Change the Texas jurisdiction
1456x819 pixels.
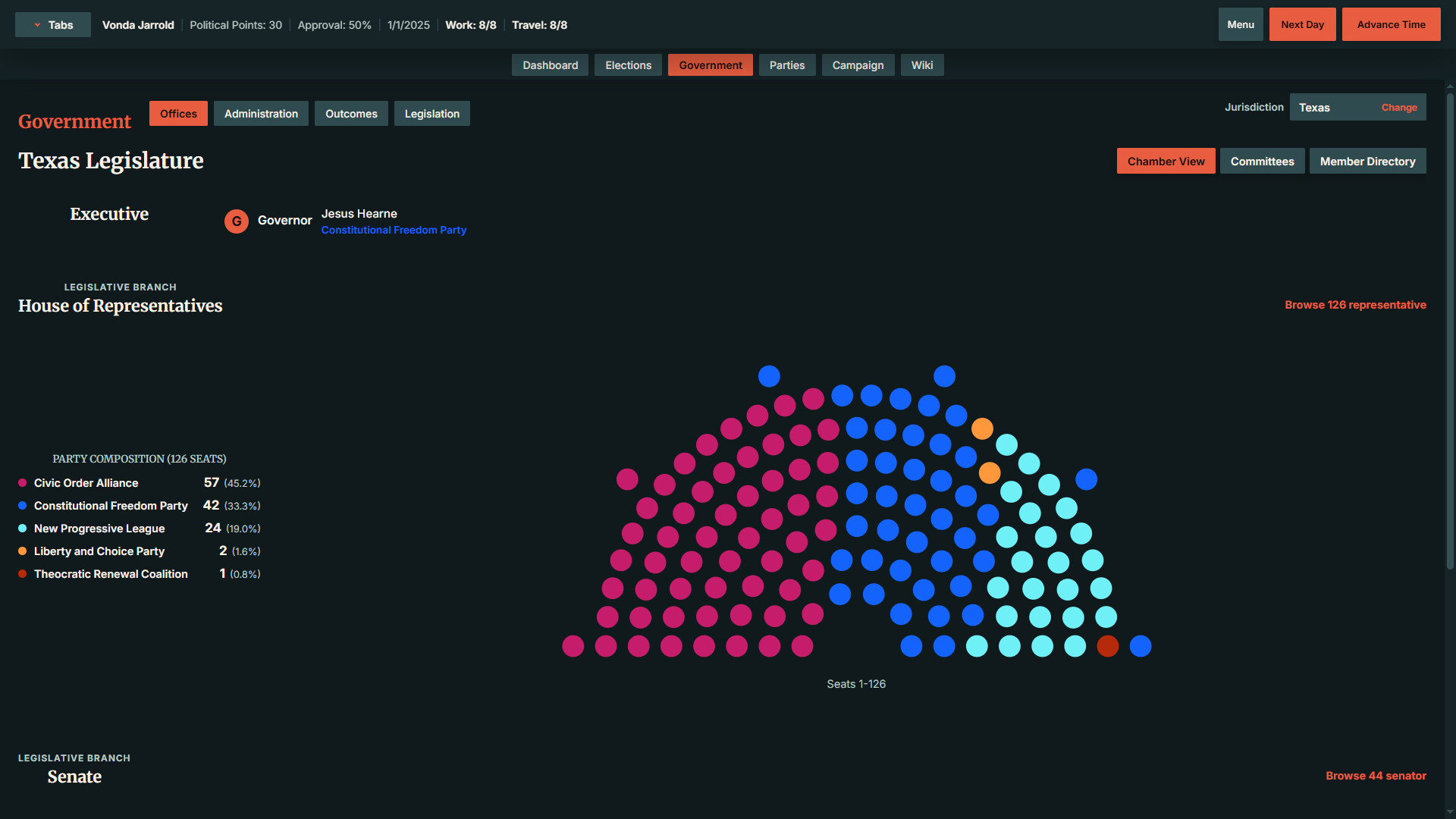[1399, 108]
